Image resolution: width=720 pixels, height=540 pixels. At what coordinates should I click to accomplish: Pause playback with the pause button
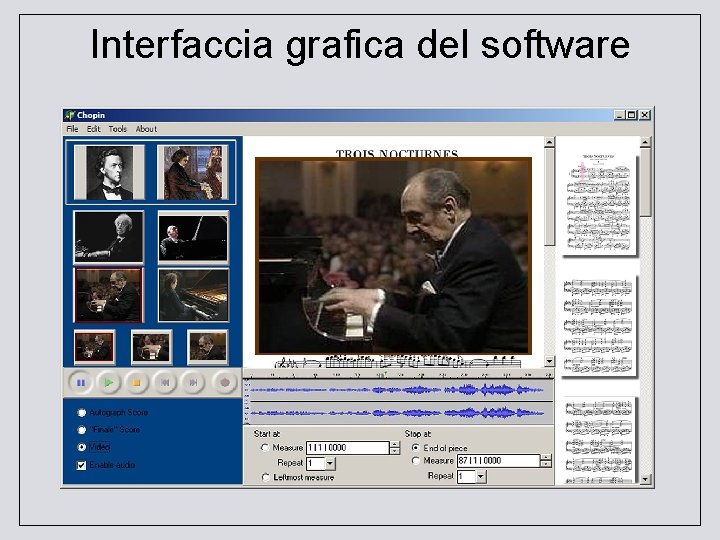point(80,382)
